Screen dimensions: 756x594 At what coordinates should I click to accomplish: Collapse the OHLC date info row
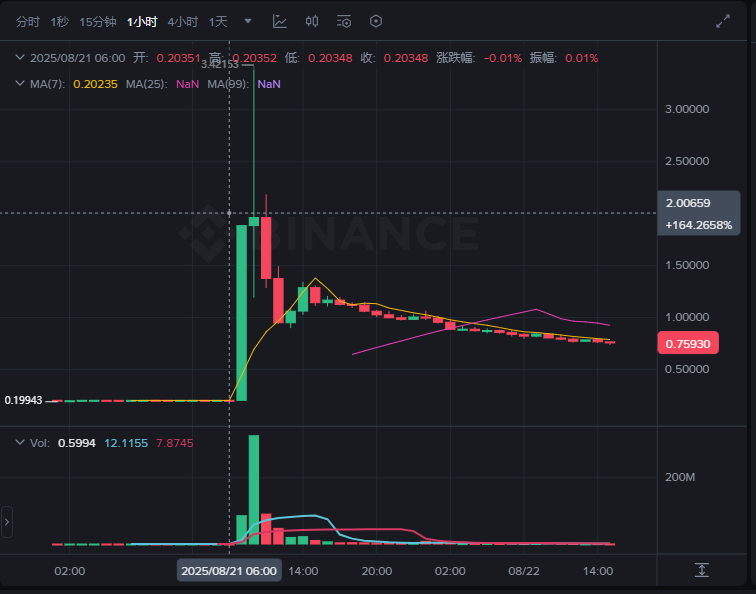coord(20,57)
